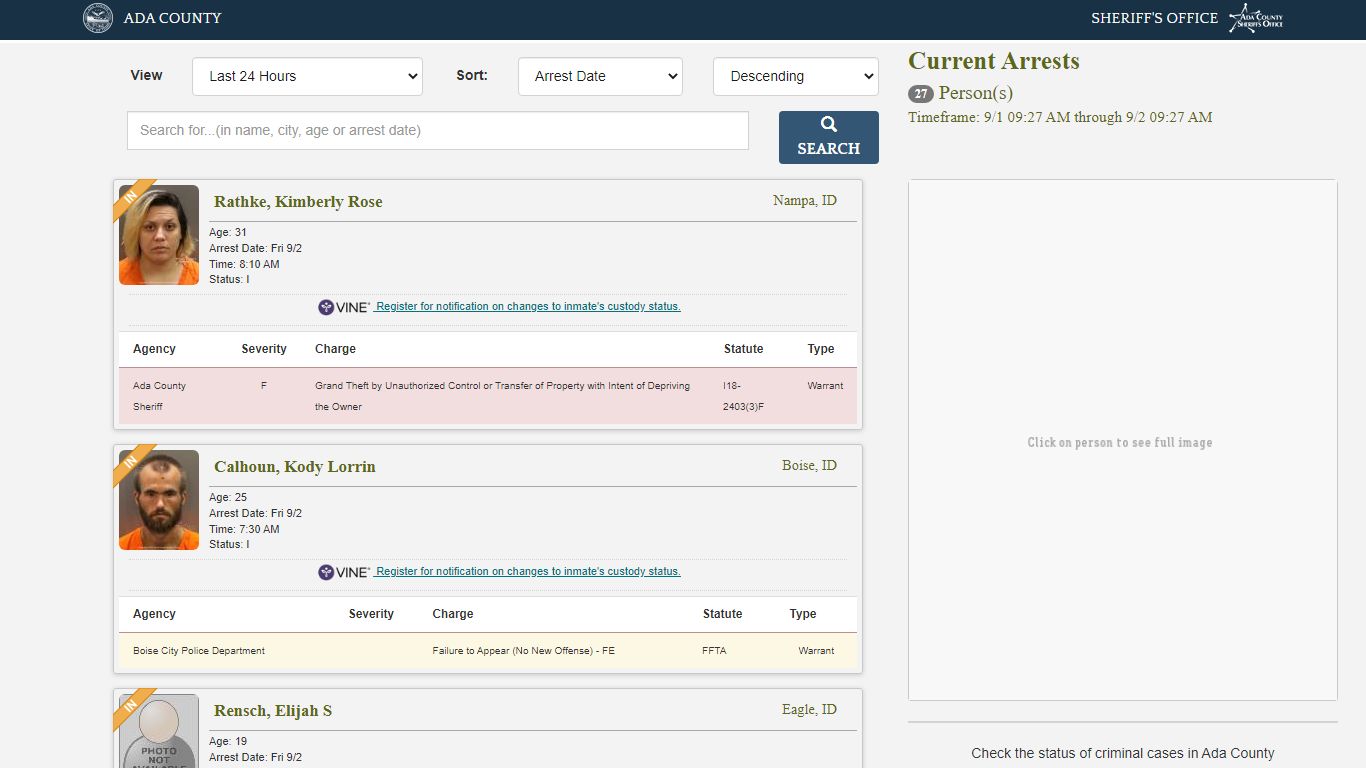Click the I18-2403(3)F statute cell
The height and width of the screenshot is (768, 1366).
click(743, 396)
